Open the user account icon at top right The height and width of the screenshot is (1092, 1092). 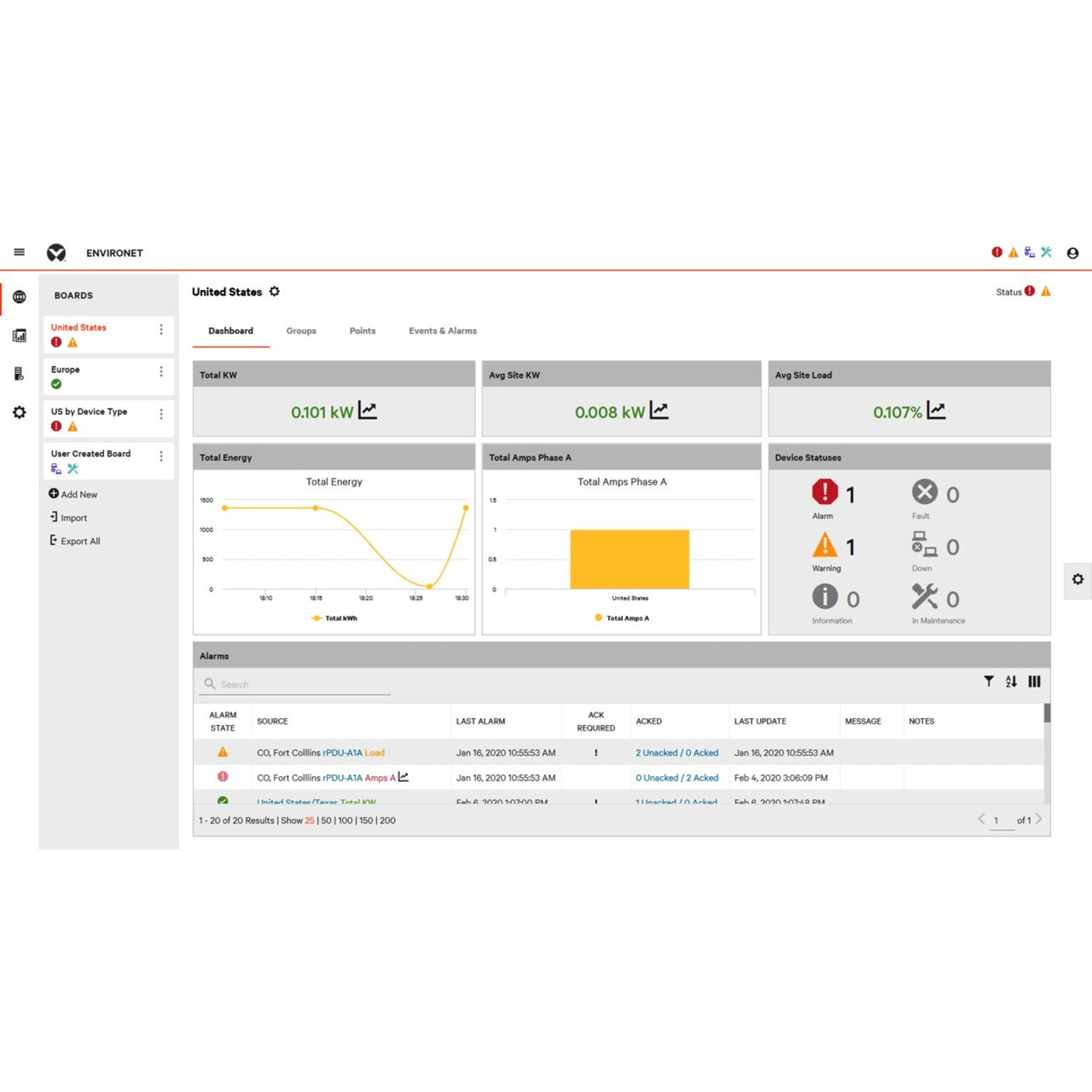click(x=1073, y=252)
